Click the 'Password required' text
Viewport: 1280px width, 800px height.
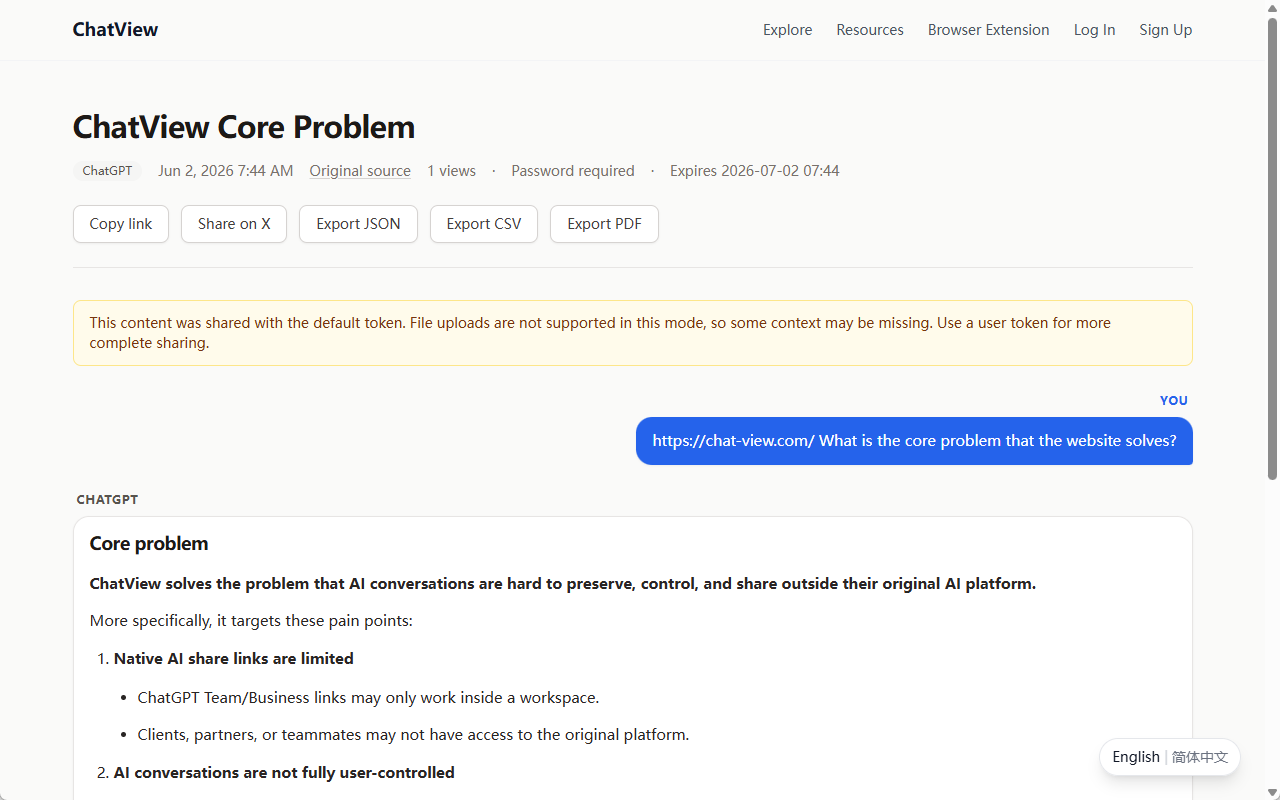(x=573, y=171)
